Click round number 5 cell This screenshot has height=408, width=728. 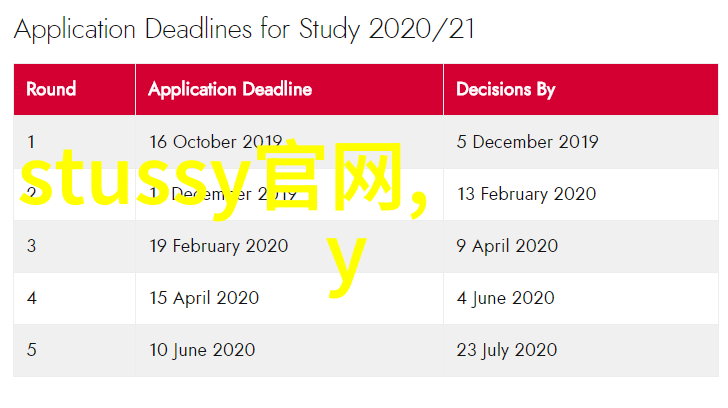point(32,350)
